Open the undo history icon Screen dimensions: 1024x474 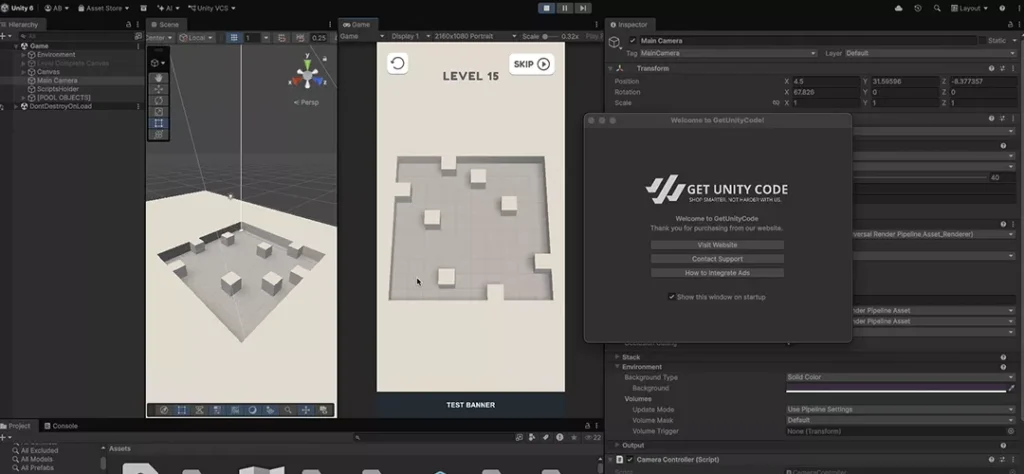[918, 8]
